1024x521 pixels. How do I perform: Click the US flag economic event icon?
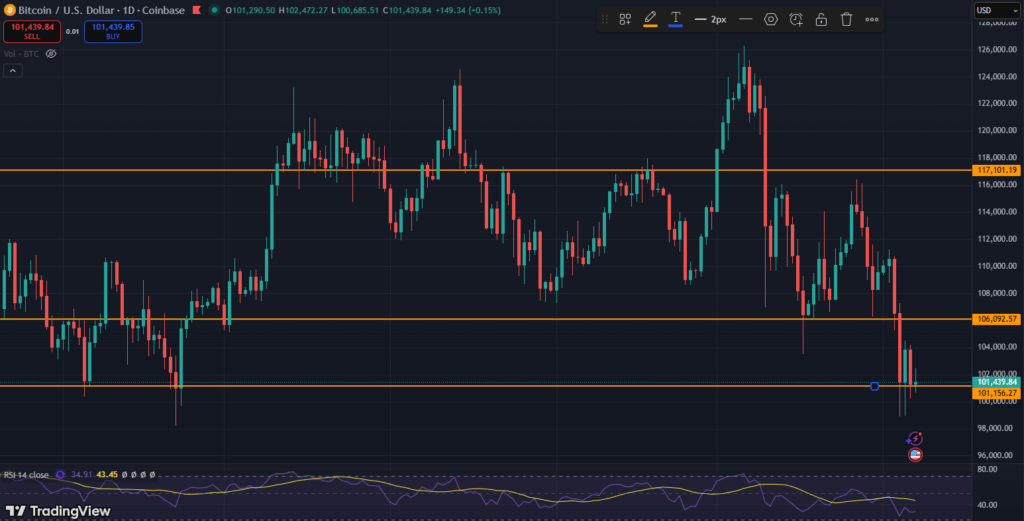pyautogui.click(x=915, y=455)
